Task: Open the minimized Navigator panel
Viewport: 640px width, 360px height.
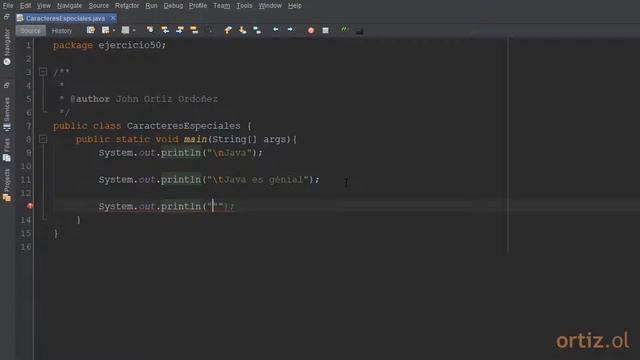Action: point(7,47)
